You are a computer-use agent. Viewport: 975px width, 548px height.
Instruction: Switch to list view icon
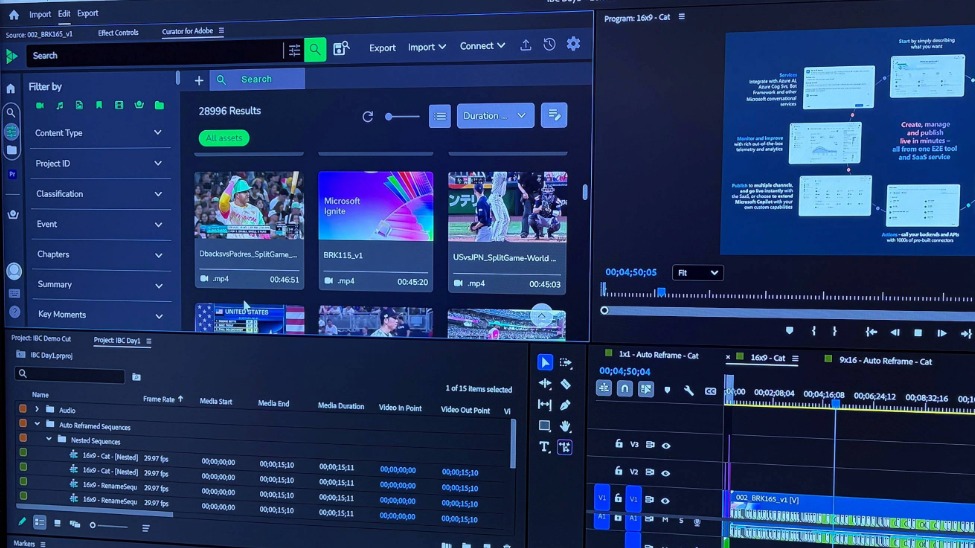tap(440, 116)
